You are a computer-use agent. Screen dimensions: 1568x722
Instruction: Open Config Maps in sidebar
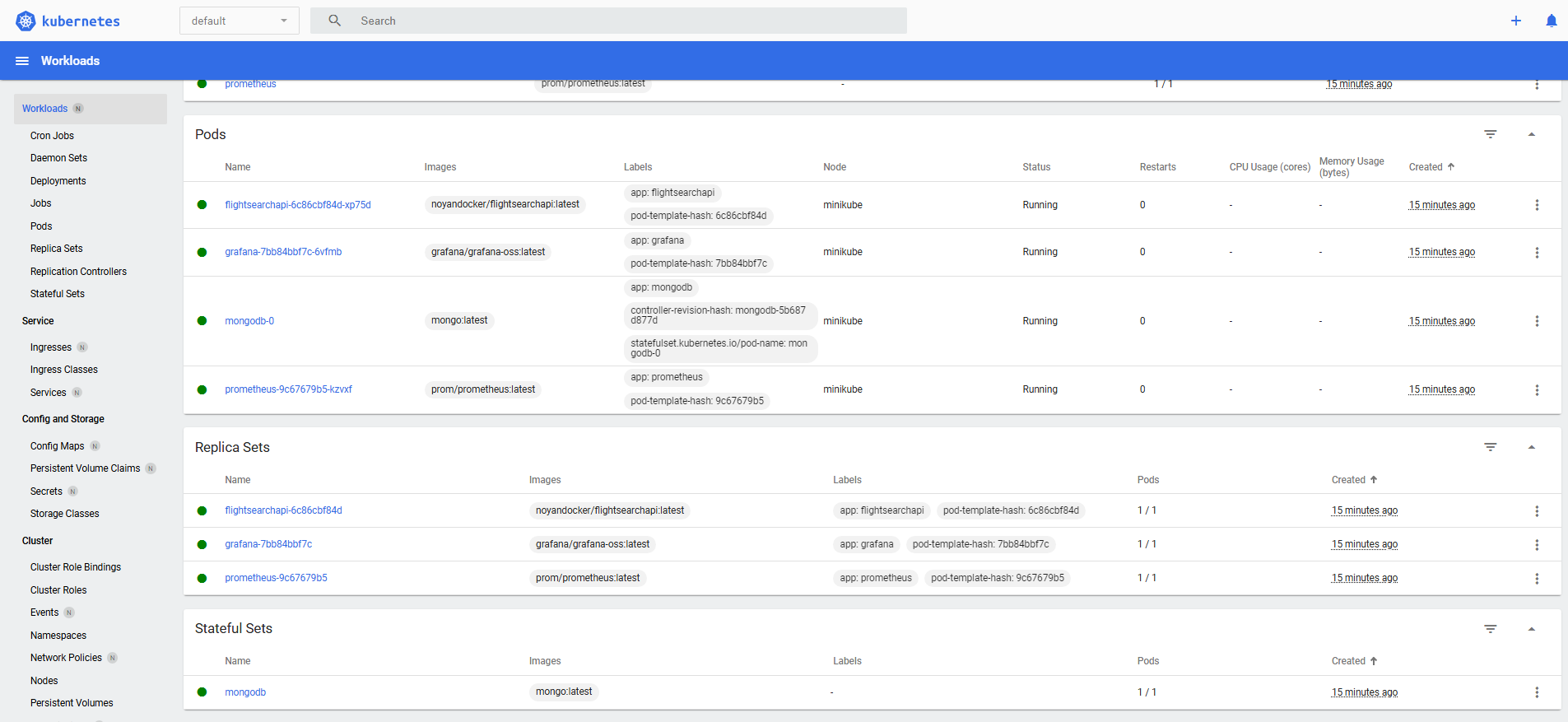click(58, 446)
